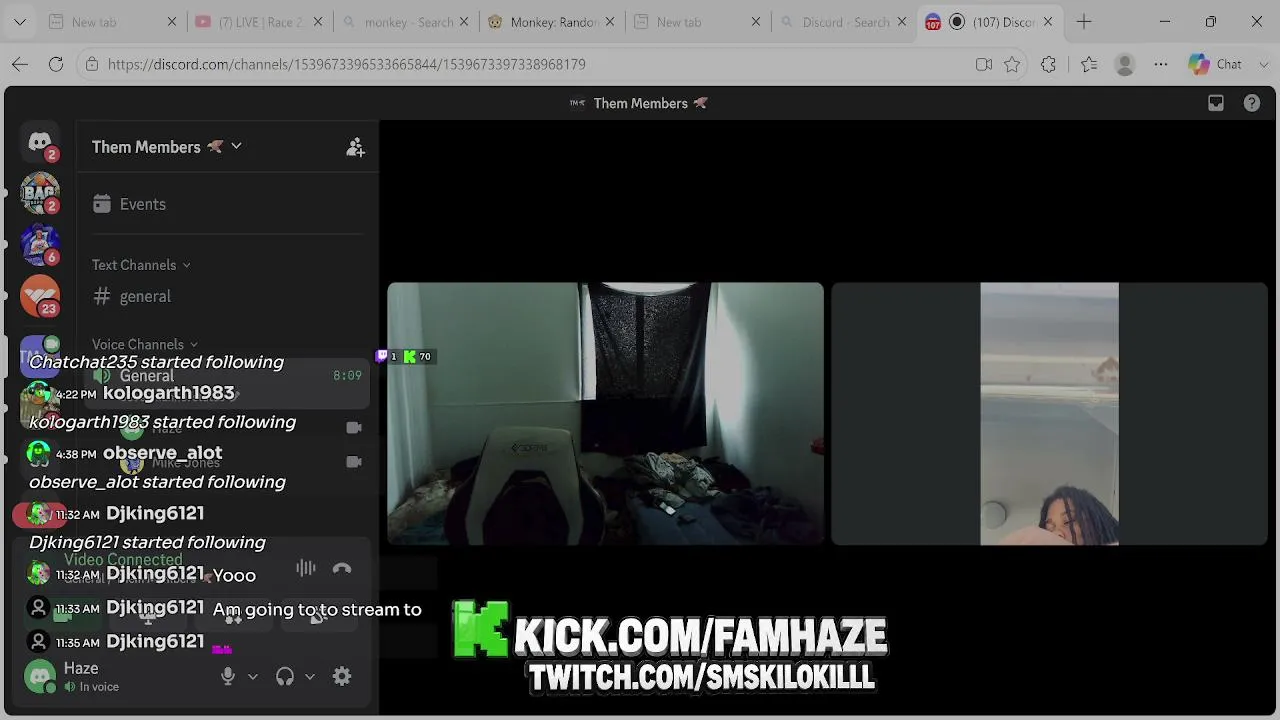
Task: Open the browser tab list dropdown
Action: pos(20,22)
